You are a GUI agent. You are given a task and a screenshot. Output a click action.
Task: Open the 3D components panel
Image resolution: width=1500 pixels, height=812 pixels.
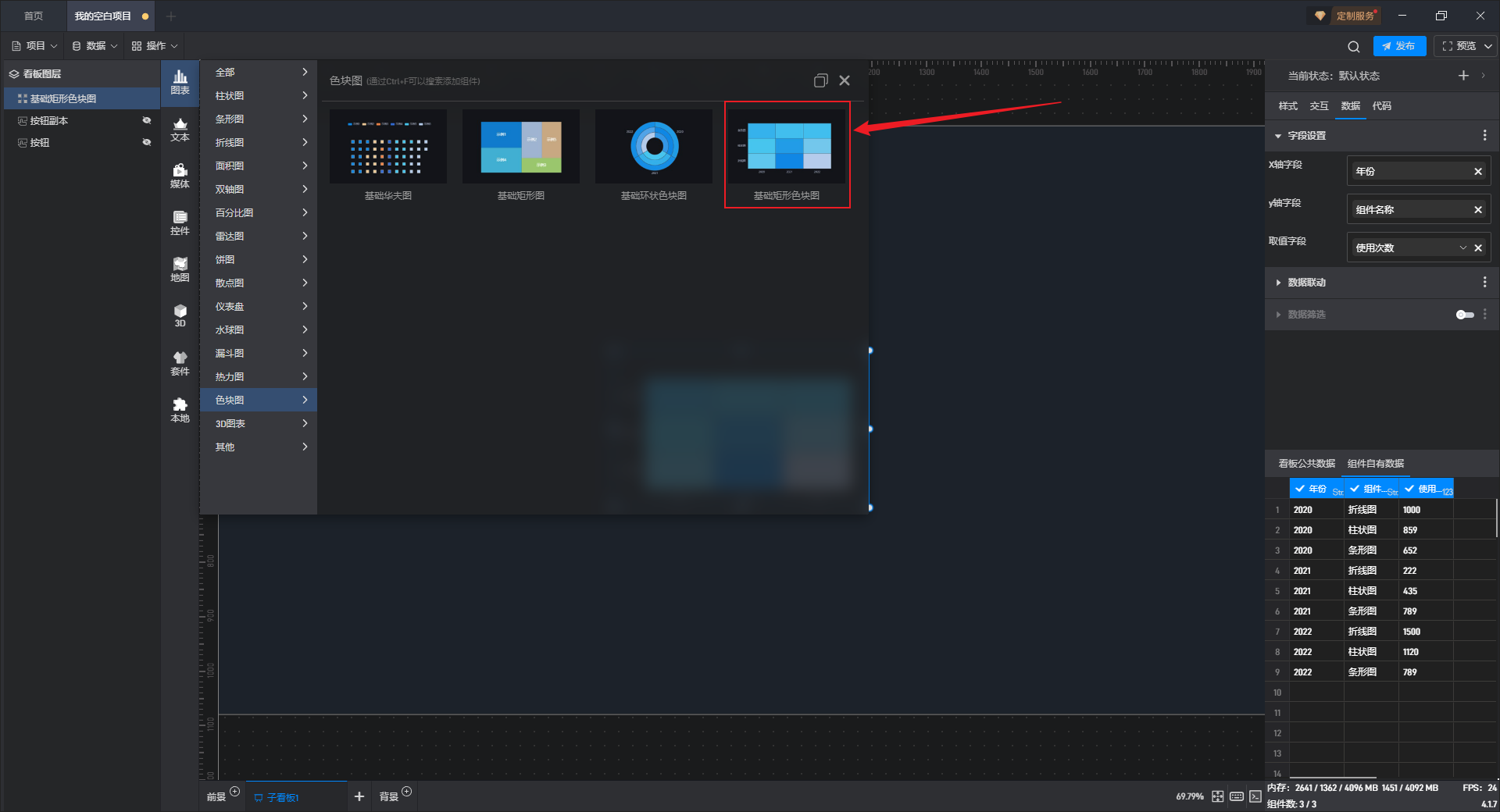tap(180, 316)
